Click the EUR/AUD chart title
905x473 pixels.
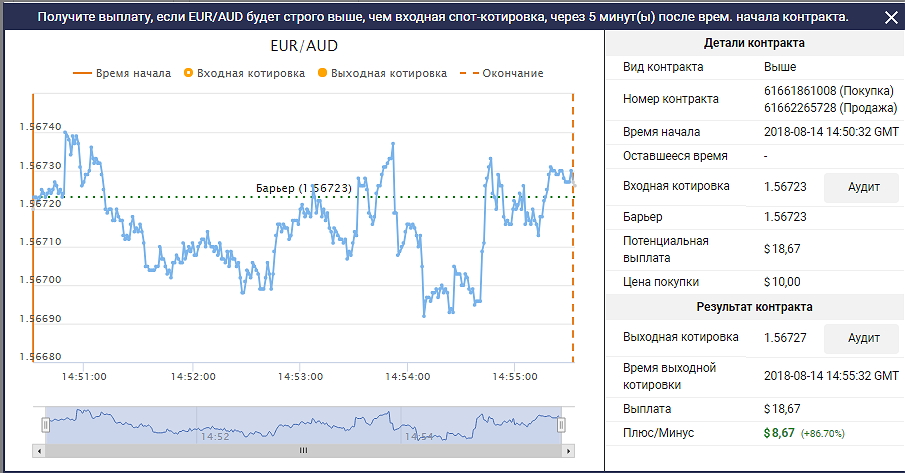click(304, 46)
